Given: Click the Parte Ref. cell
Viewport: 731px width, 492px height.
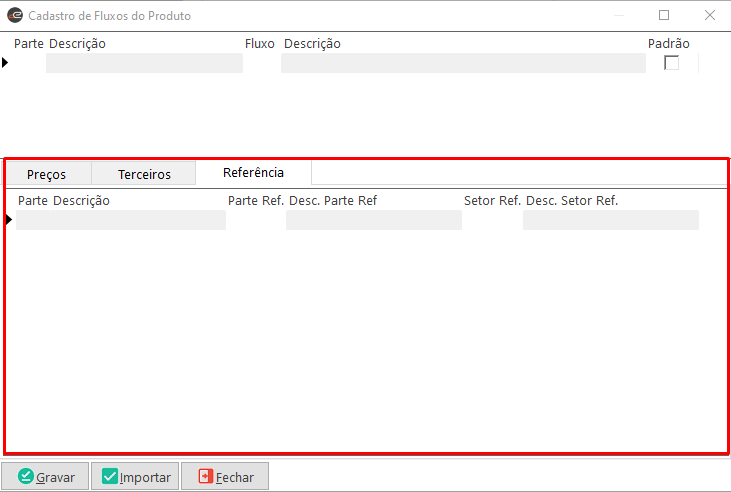Looking at the screenshot, I should point(256,220).
